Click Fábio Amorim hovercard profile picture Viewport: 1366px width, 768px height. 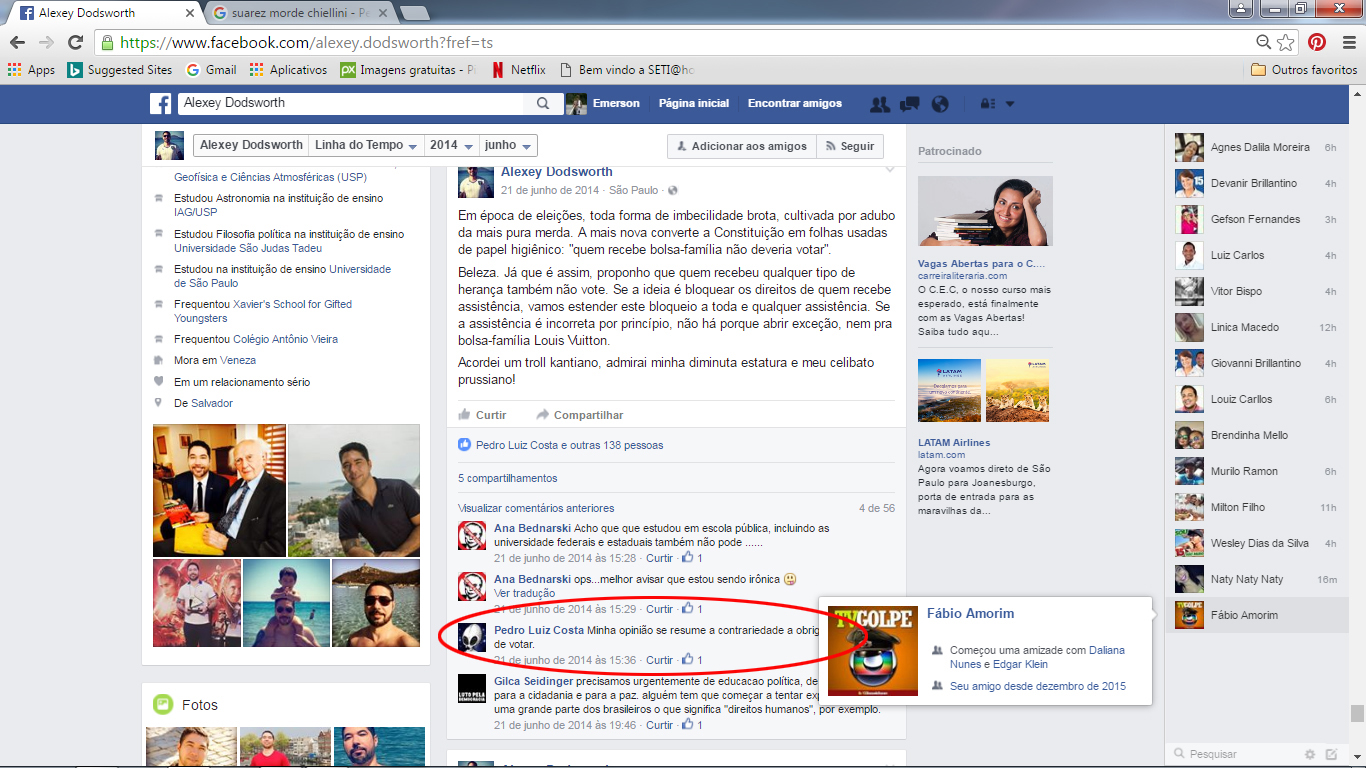[x=873, y=651]
